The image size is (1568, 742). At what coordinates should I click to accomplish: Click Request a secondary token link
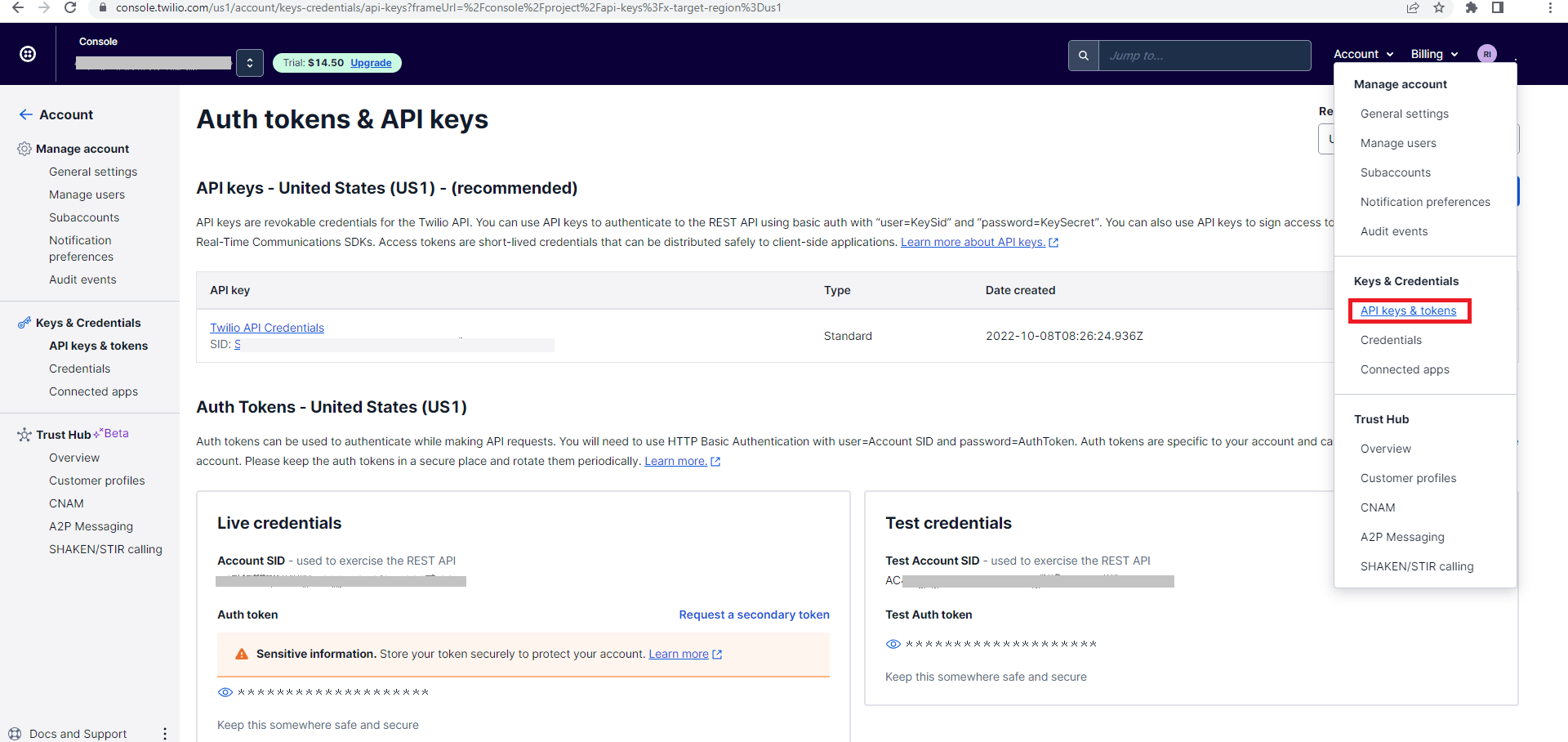tap(754, 615)
